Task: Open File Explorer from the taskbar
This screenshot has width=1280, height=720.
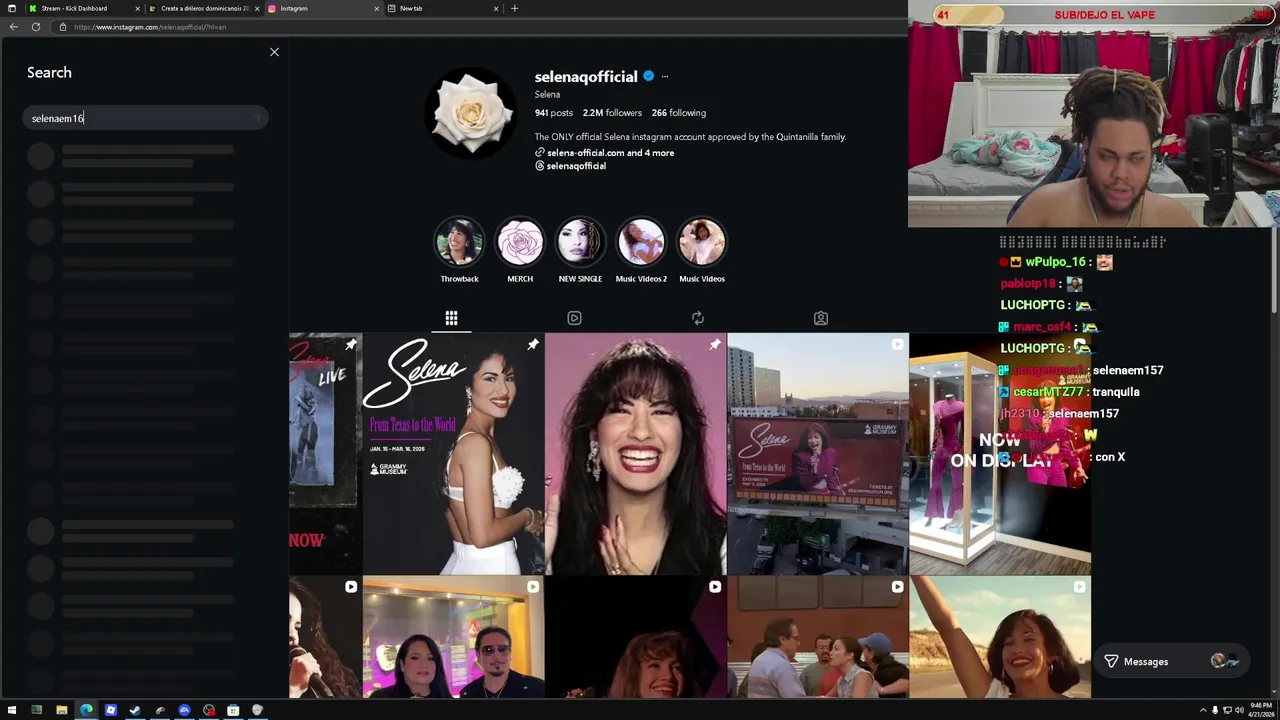Action: pos(61,710)
